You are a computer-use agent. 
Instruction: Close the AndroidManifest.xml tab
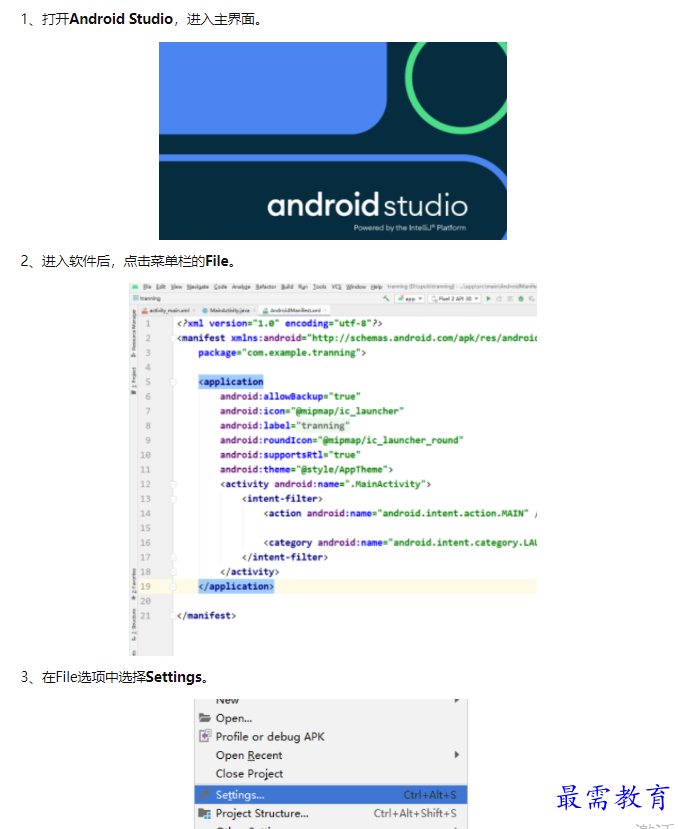tap(325, 310)
